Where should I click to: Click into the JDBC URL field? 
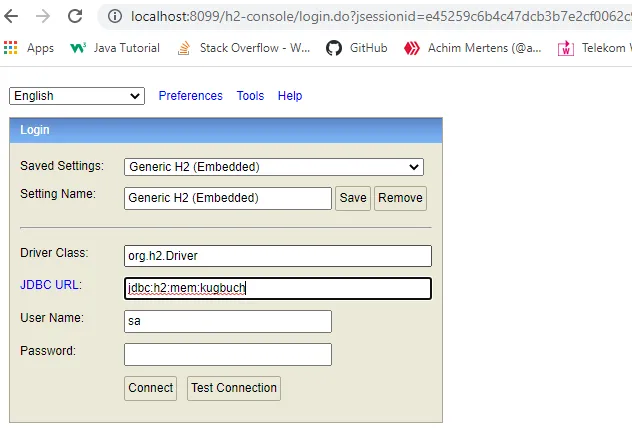[278, 288]
